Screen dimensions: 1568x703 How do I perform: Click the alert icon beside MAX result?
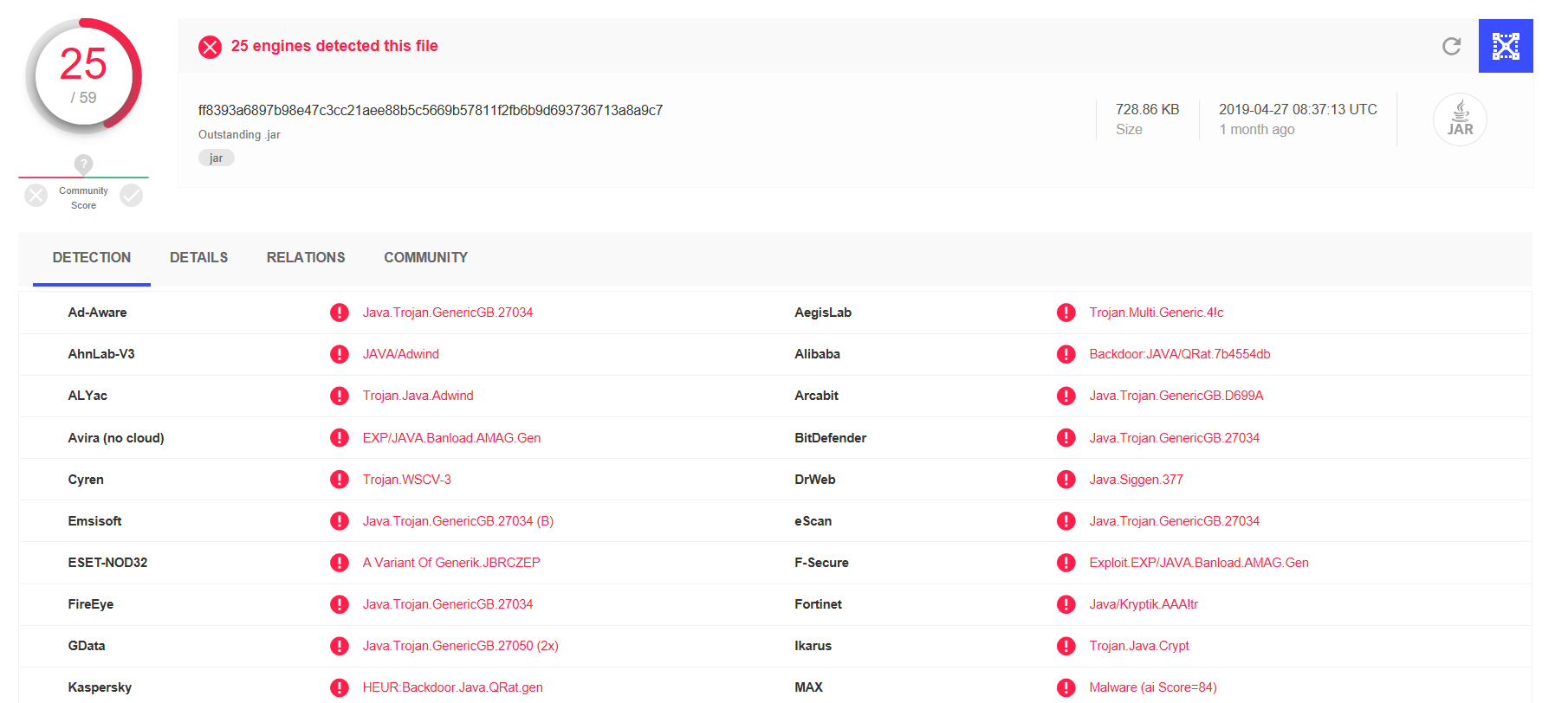[x=1066, y=687]
